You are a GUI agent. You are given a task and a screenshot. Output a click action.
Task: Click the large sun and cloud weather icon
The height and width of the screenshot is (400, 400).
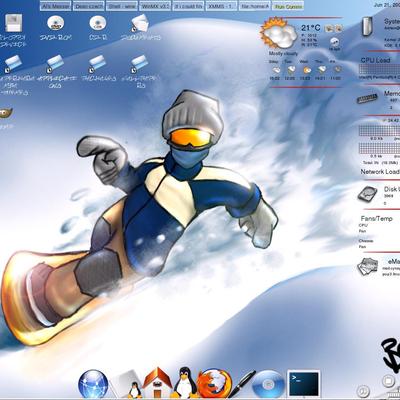[x=278, y=33]
